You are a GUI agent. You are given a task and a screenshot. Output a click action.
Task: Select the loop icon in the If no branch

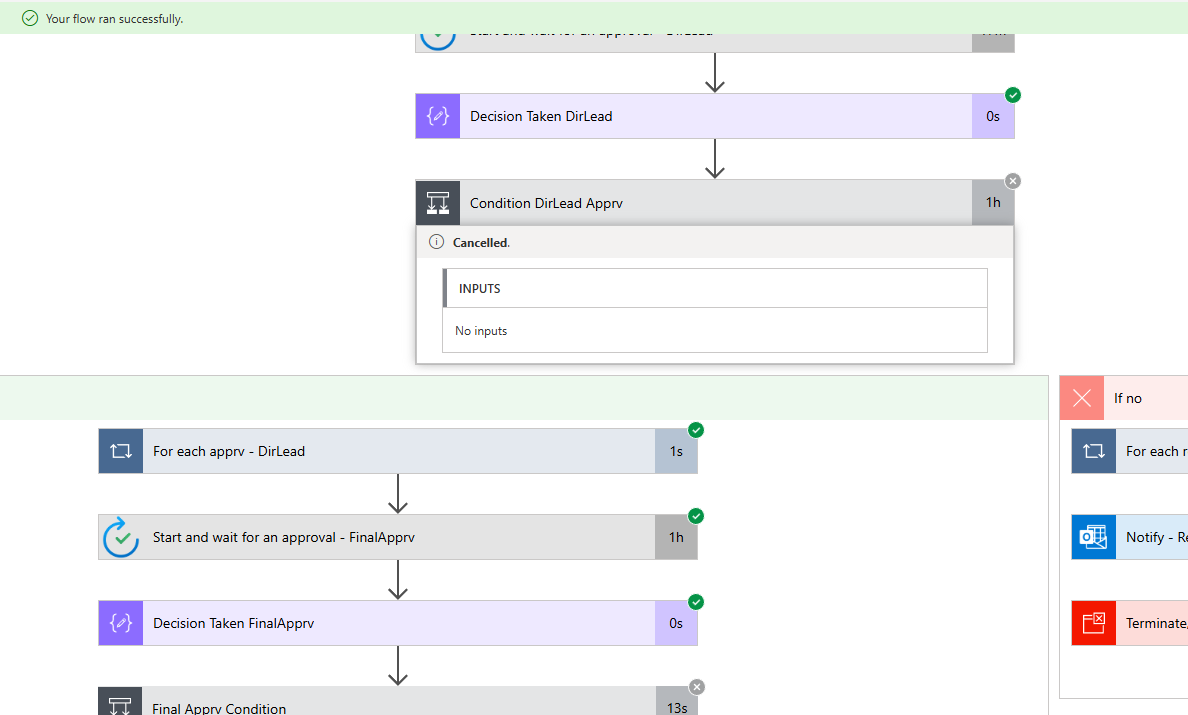click(x=1093, y=451)
